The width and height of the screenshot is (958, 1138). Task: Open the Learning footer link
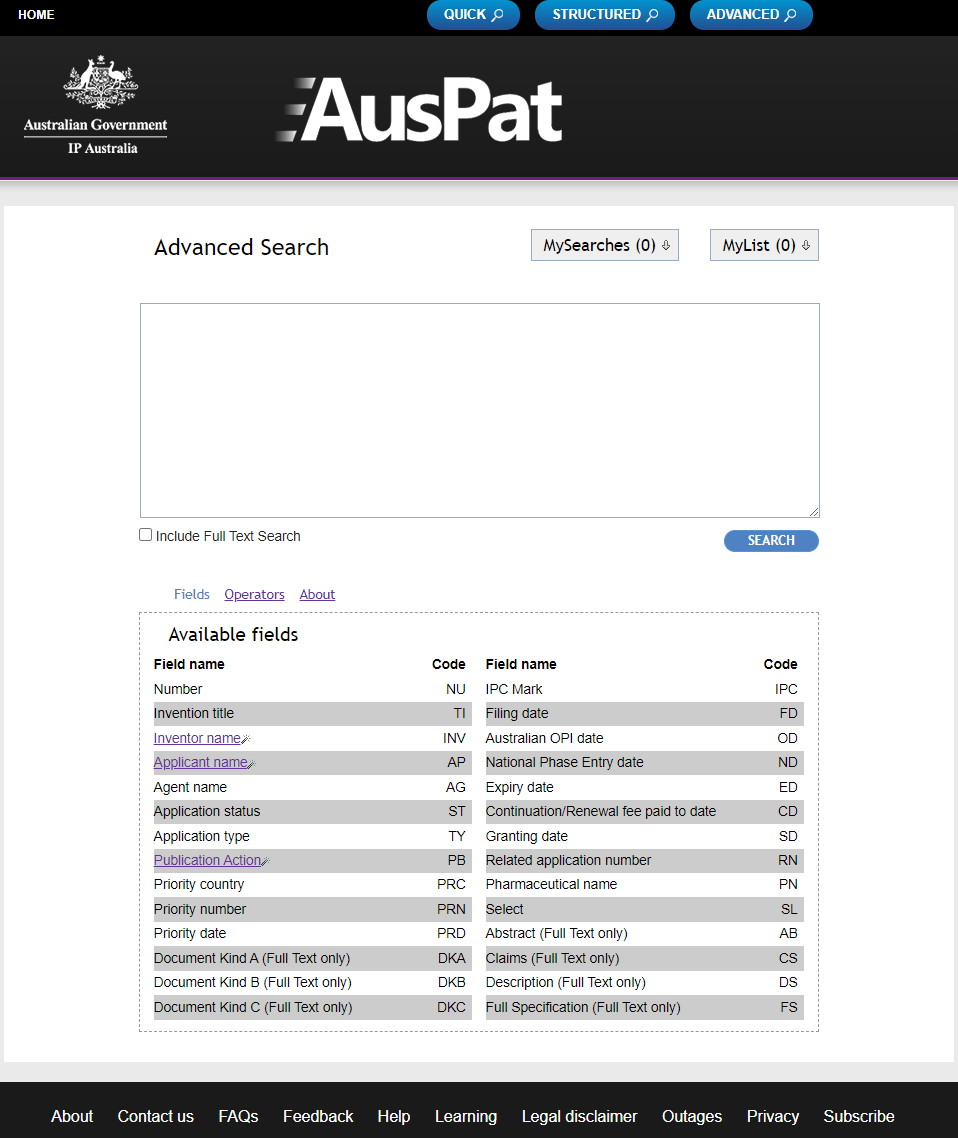pos(466,1116)
